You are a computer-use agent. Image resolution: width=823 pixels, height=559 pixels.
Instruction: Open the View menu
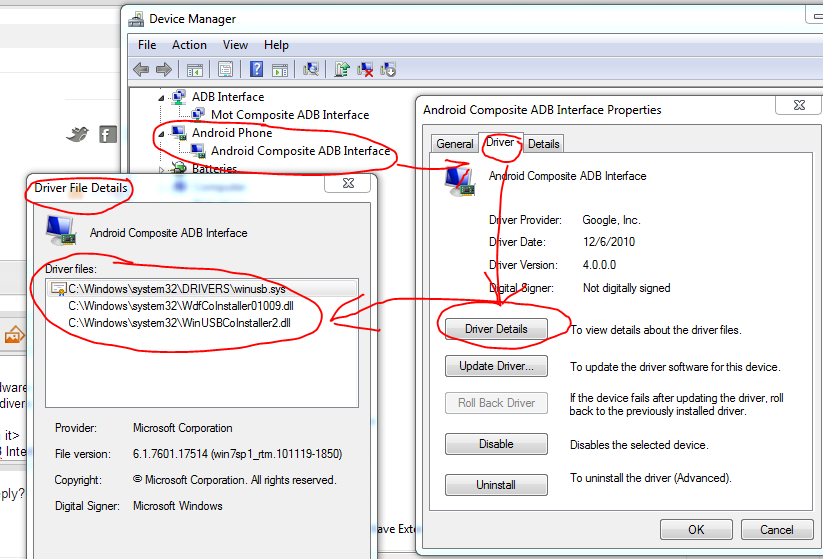[235, 45]
